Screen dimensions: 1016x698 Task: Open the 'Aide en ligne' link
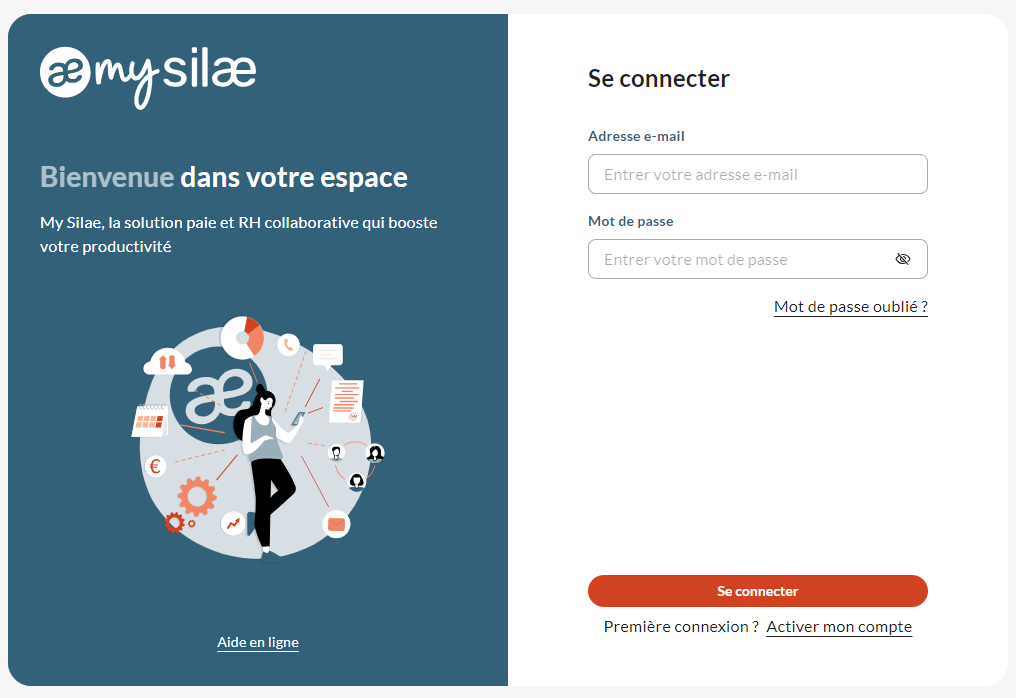(x=258, y=642)
